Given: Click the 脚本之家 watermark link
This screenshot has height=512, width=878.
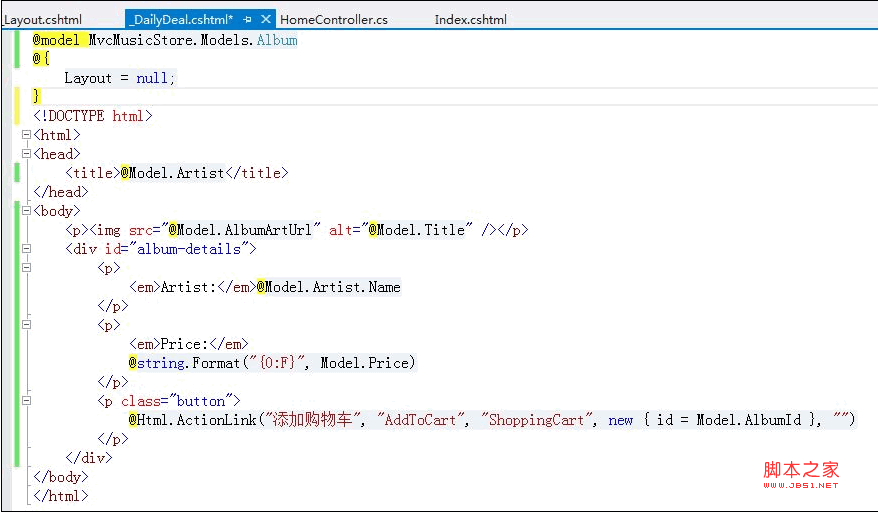Looking at the screenshot, I should tap(801, 470).
